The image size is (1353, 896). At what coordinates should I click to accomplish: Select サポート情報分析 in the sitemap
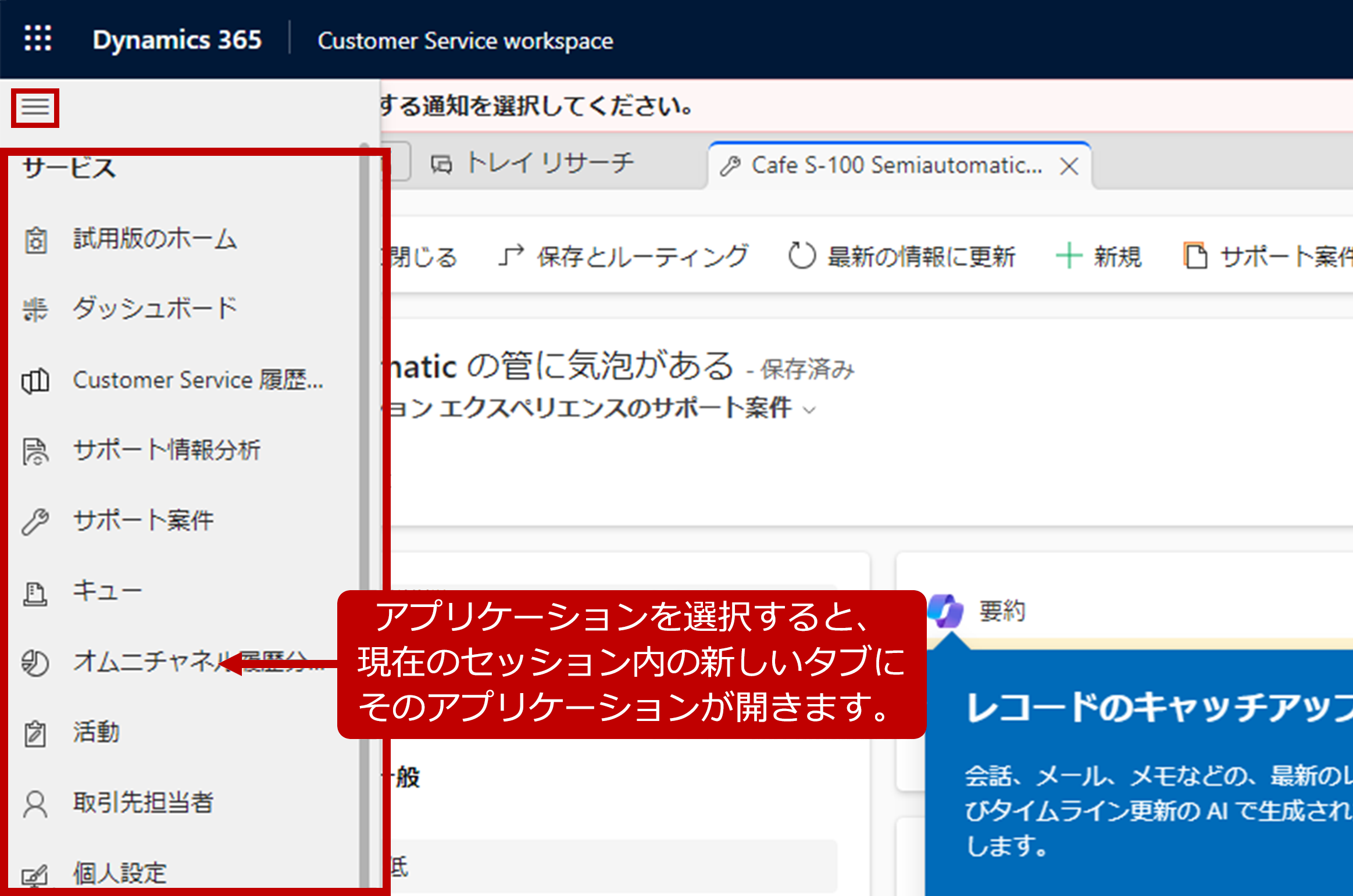[166, 451]
